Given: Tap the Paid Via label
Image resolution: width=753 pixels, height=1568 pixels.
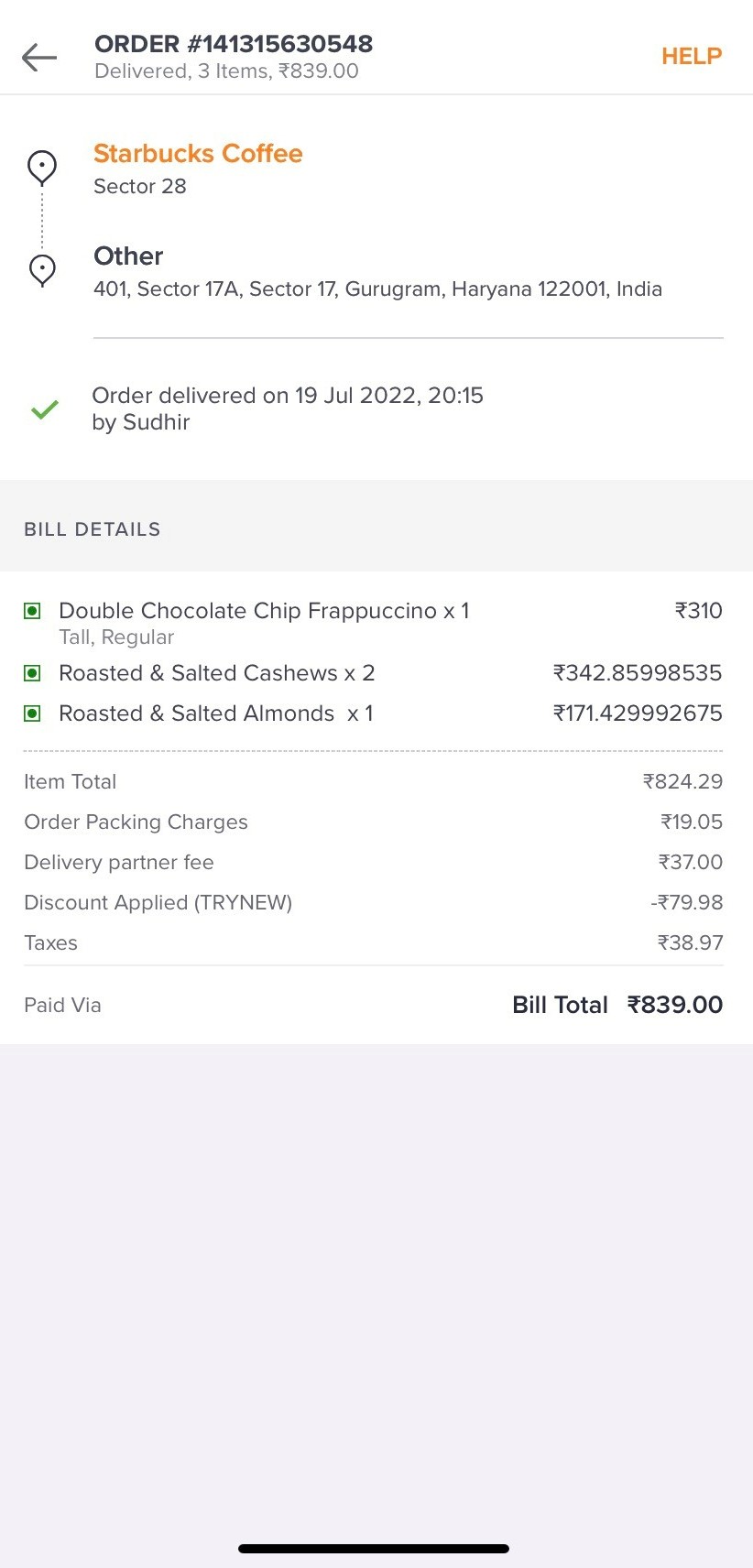Looking at the screenshot, I should click(x=62, y=1005).
